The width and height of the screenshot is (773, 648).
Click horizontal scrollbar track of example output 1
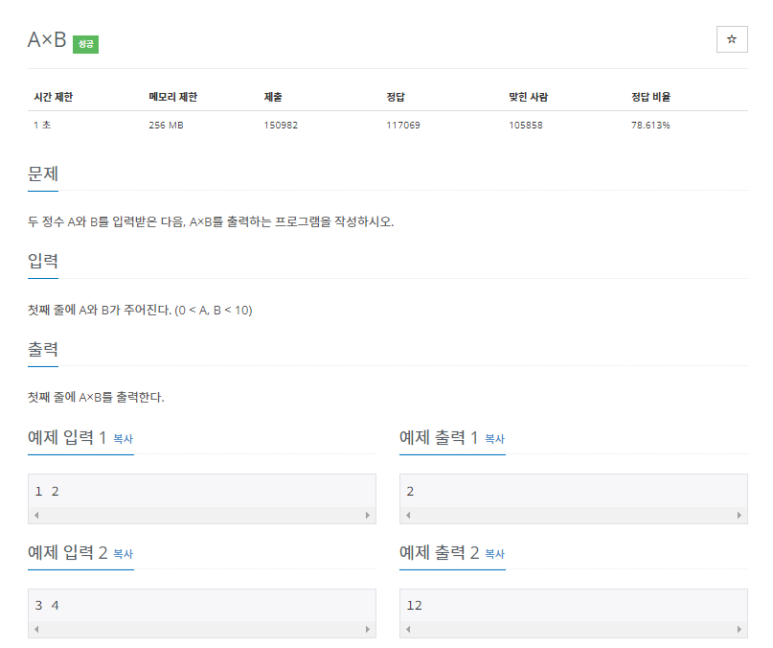point(574,515)
